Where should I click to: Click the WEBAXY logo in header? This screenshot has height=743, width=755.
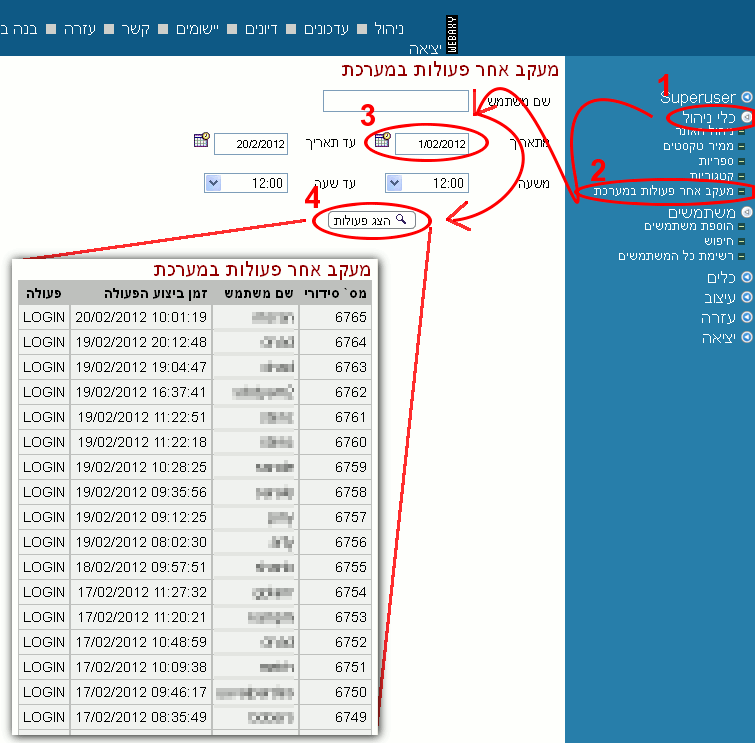(x=452, y=34)
